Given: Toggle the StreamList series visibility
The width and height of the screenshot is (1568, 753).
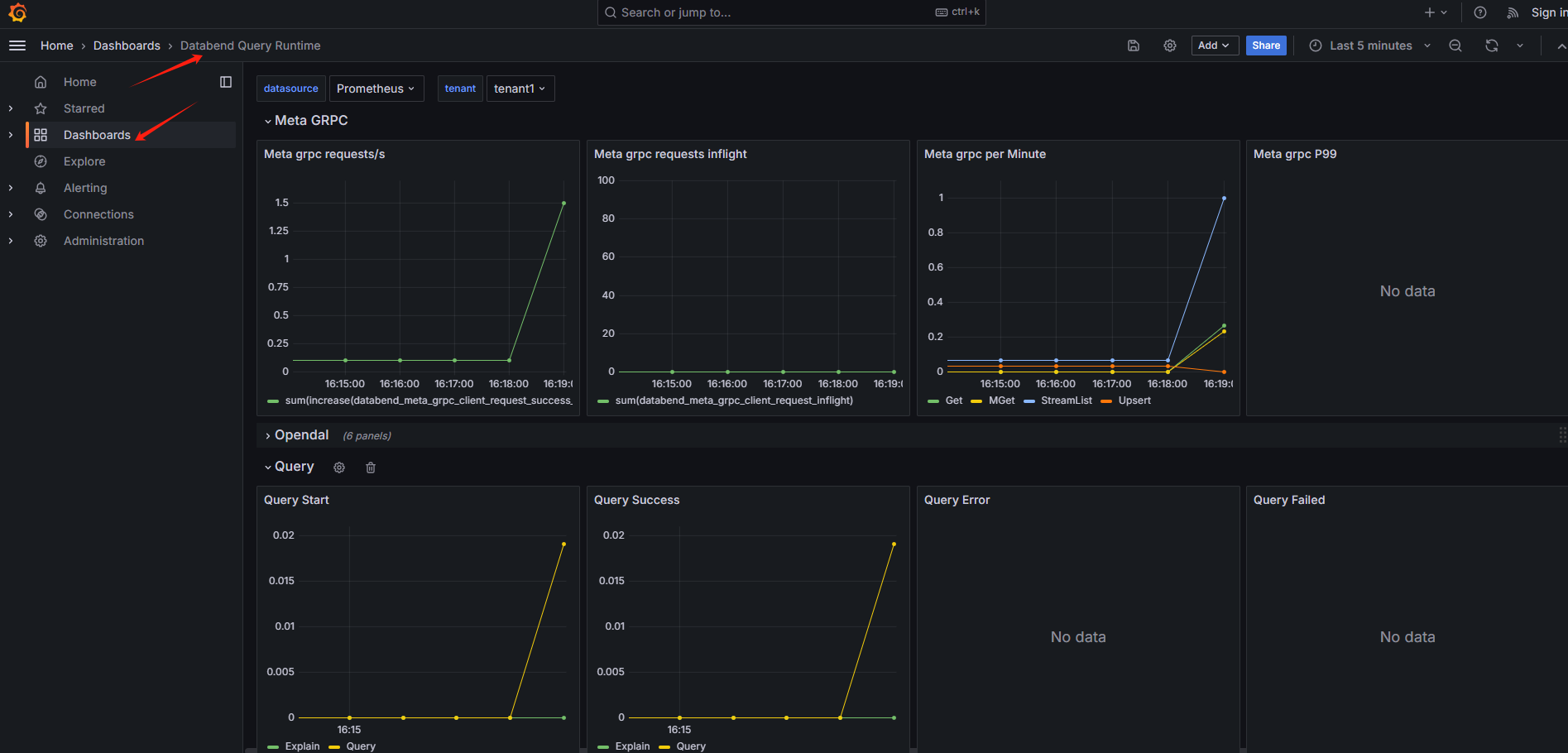Looking at the screenshot, I should (x=1066, y=400).
